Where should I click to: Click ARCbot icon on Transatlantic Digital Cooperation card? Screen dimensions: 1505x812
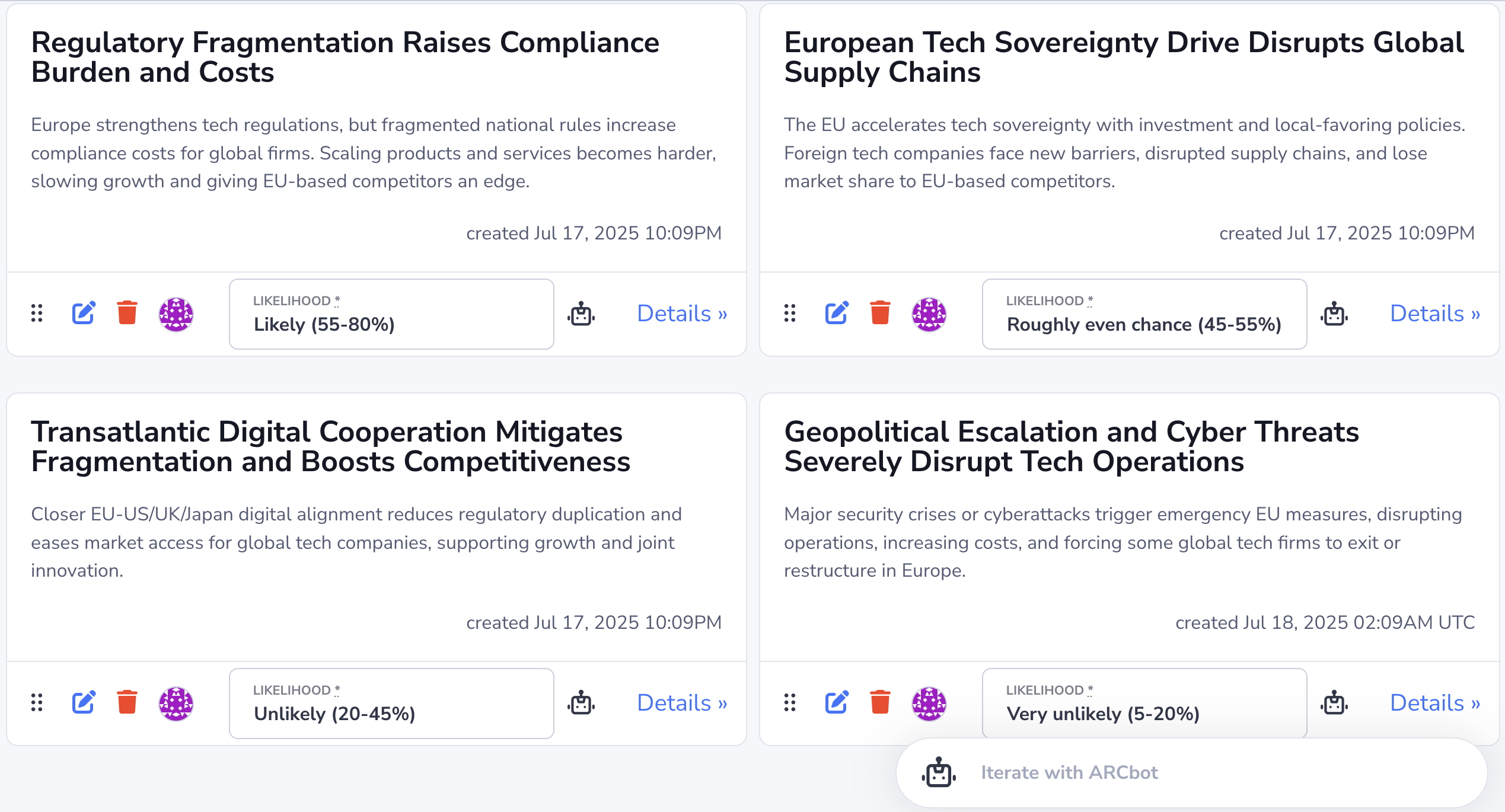click(x=581, y=704)
